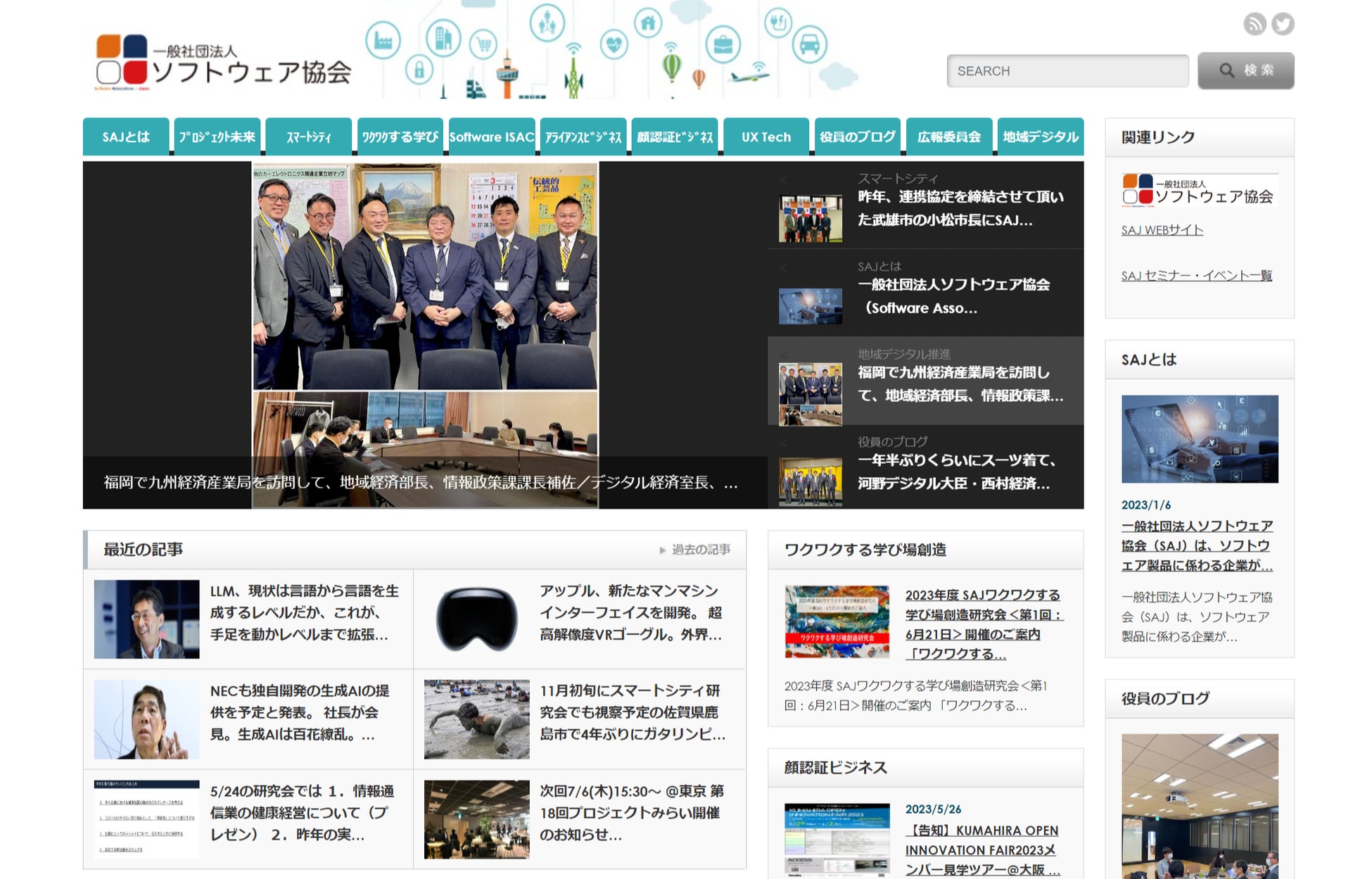Click the SEARCH input field
The height and width of the screenshot is (879, 1372).
(1067, 71)
